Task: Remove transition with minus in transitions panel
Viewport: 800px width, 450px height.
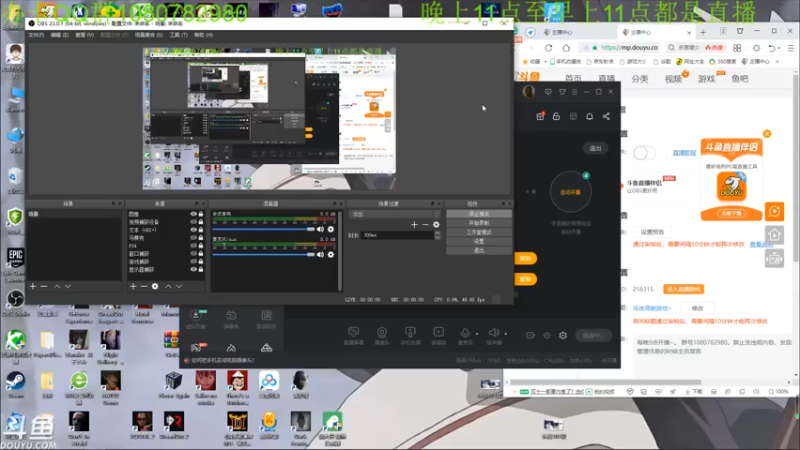Action: (425, 224)
